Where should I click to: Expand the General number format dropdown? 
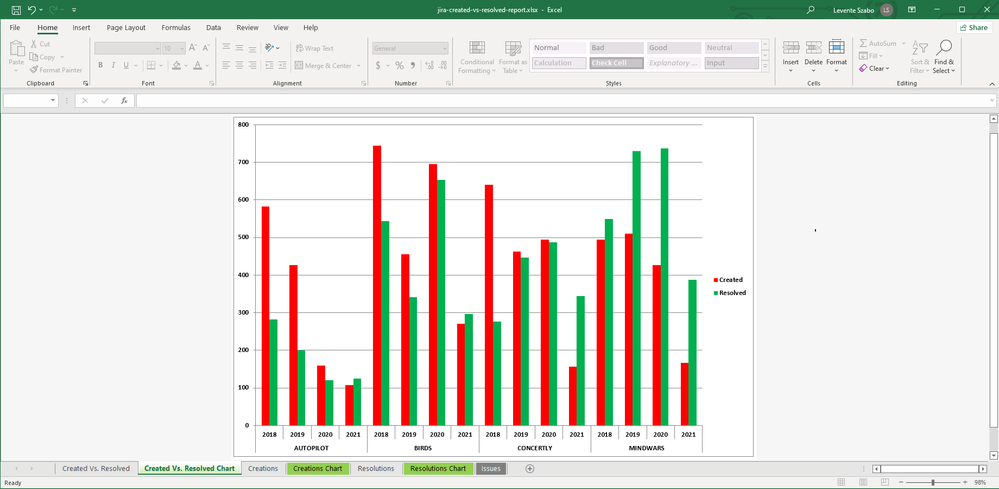(x=444, y=48)
